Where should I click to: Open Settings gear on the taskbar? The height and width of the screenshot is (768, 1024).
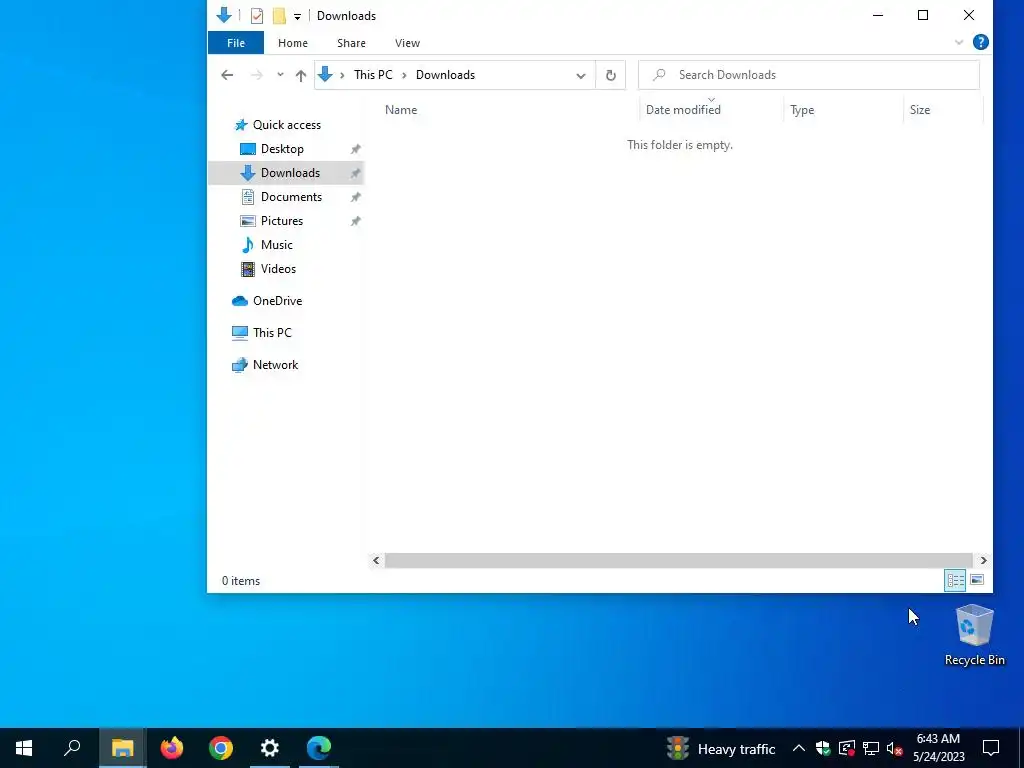pyautogui.click(x=270, y=748)
